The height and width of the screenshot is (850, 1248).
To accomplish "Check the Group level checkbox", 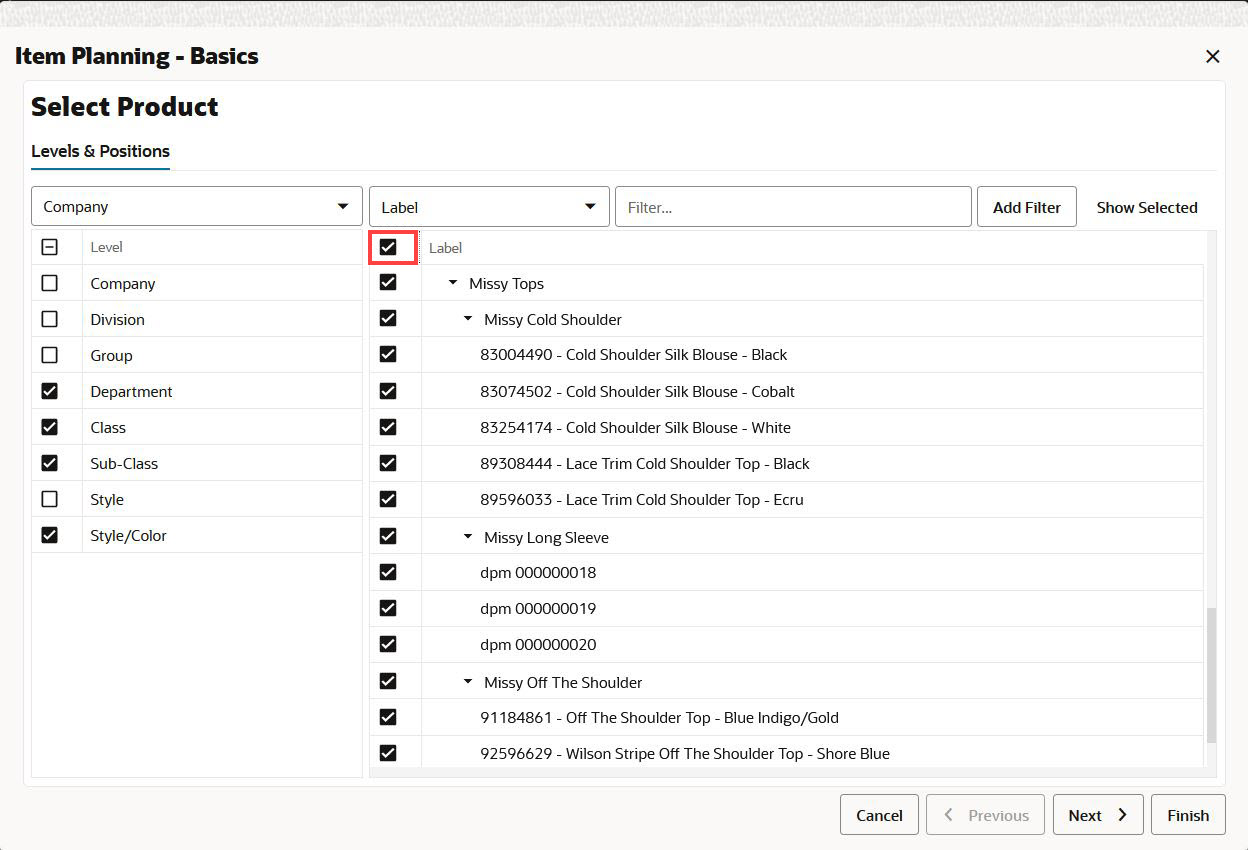I will 49,355.
